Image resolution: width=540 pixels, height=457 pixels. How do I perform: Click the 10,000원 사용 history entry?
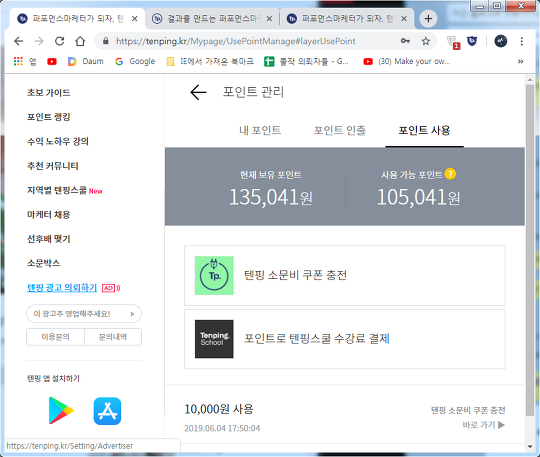[x=219, y=409]
